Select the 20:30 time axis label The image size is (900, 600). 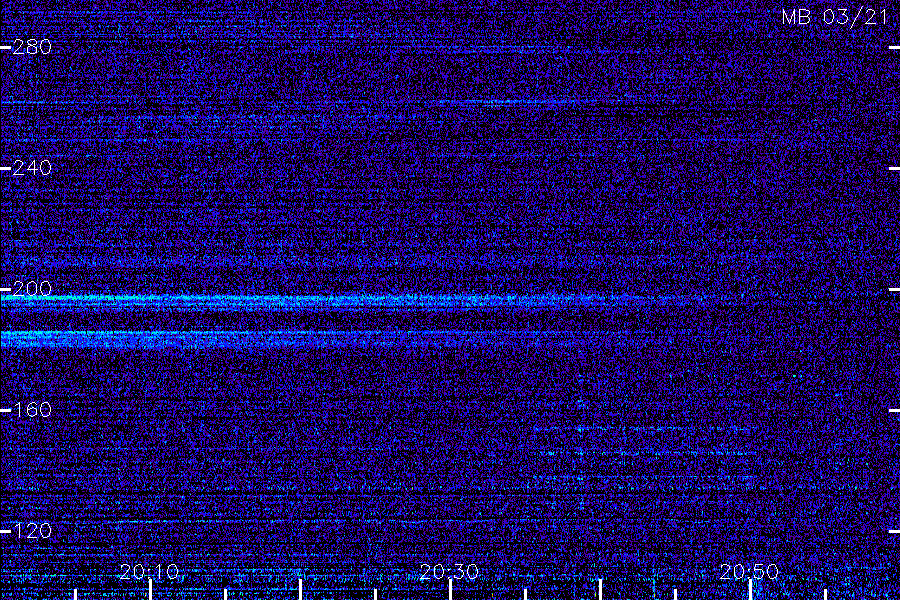point(449,572)
